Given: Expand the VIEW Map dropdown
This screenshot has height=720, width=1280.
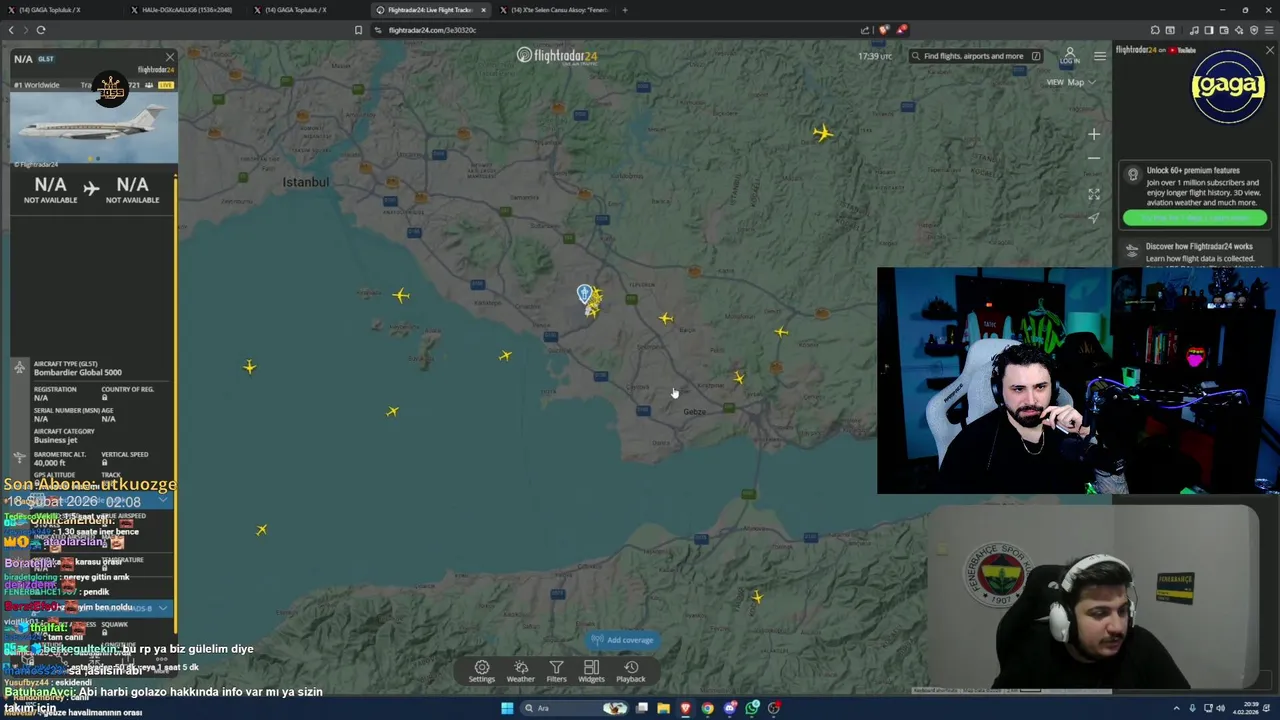Looking at the screenshot, I should click(1071, 82).
